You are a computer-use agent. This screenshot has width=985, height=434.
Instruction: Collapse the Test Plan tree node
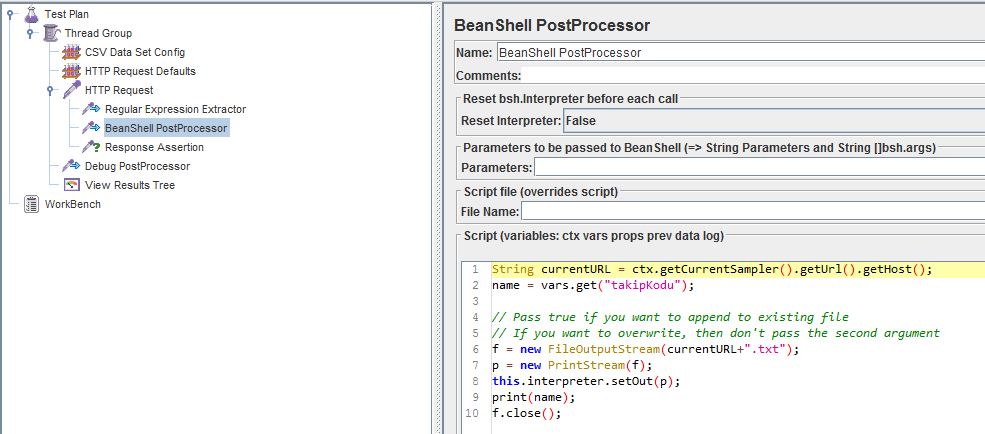10,14
